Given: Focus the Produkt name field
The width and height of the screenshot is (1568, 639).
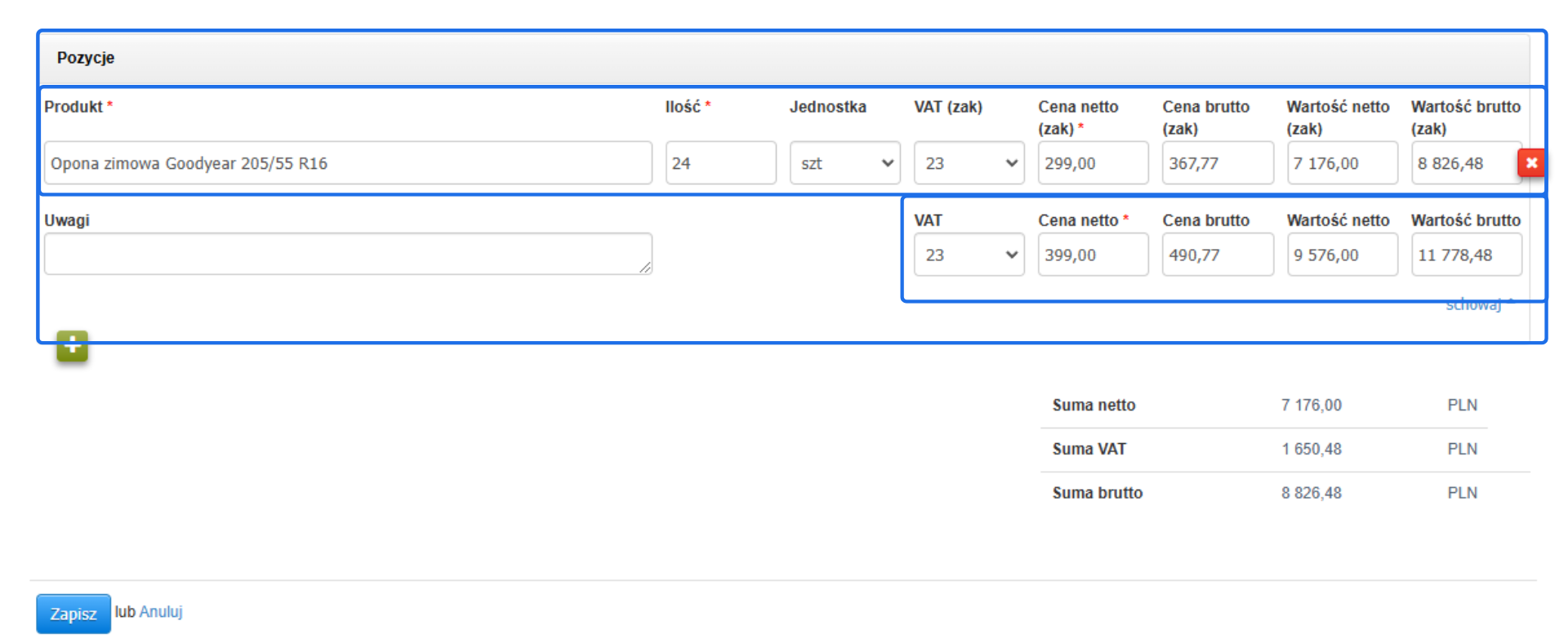Looking at the screenshot, I should (348, 163).
